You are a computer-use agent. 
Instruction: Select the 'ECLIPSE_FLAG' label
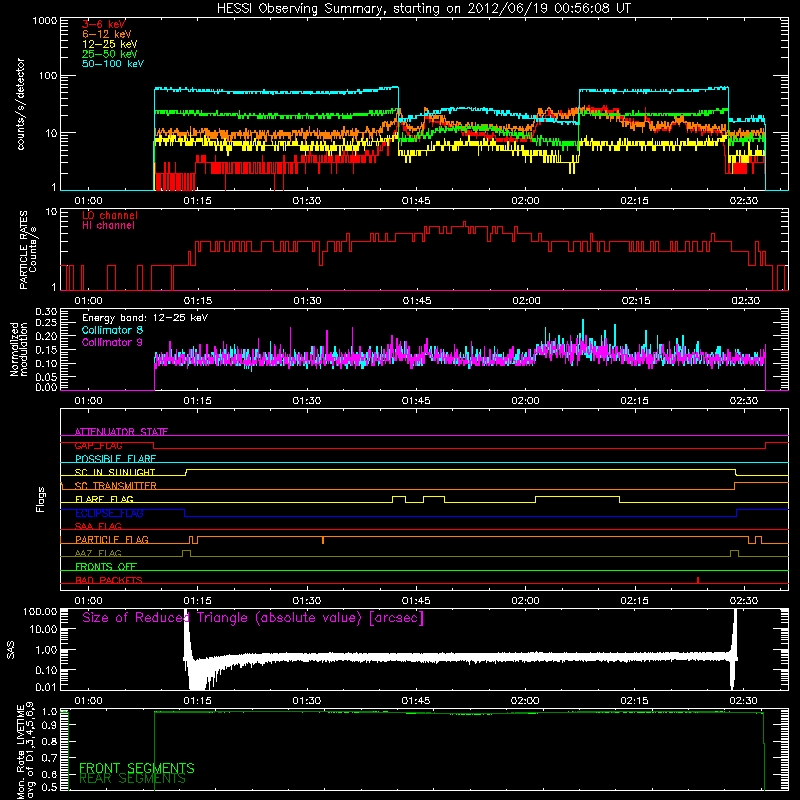(109, 513)
